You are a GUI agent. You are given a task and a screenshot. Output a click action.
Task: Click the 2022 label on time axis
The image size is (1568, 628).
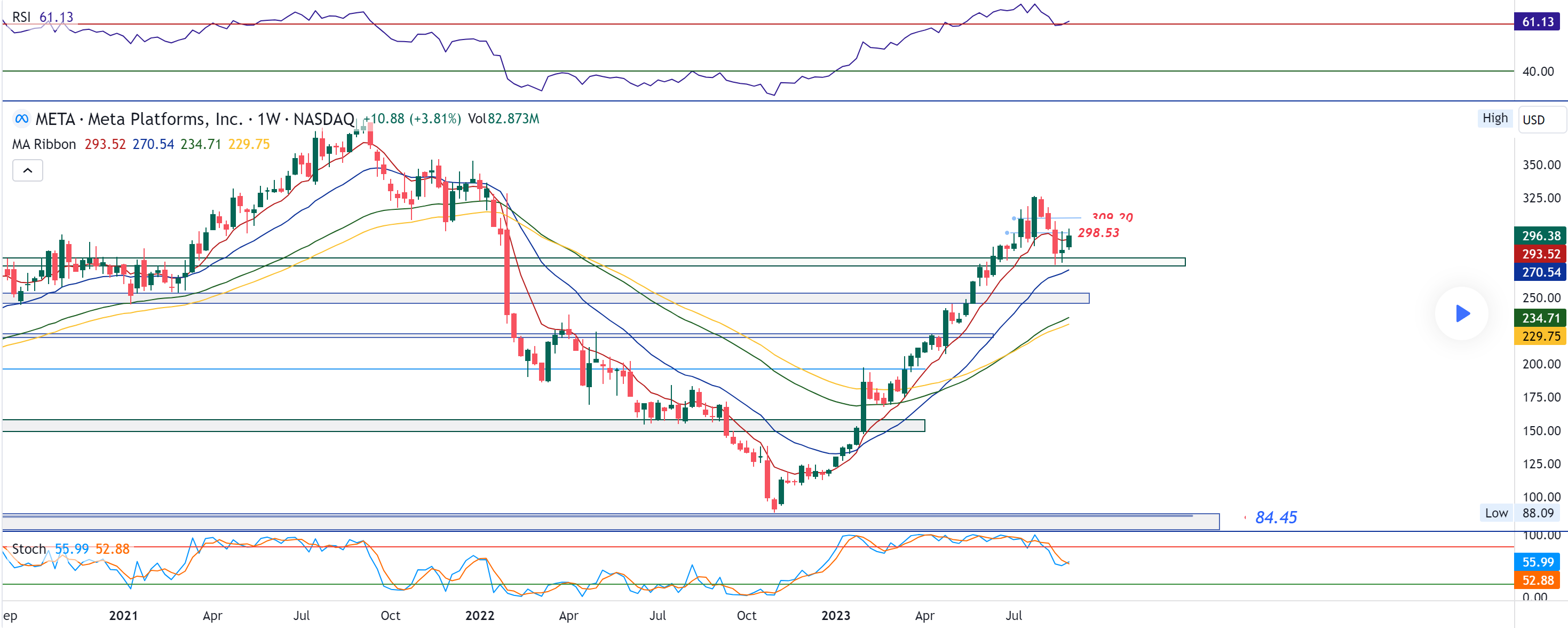click(480, 615)
